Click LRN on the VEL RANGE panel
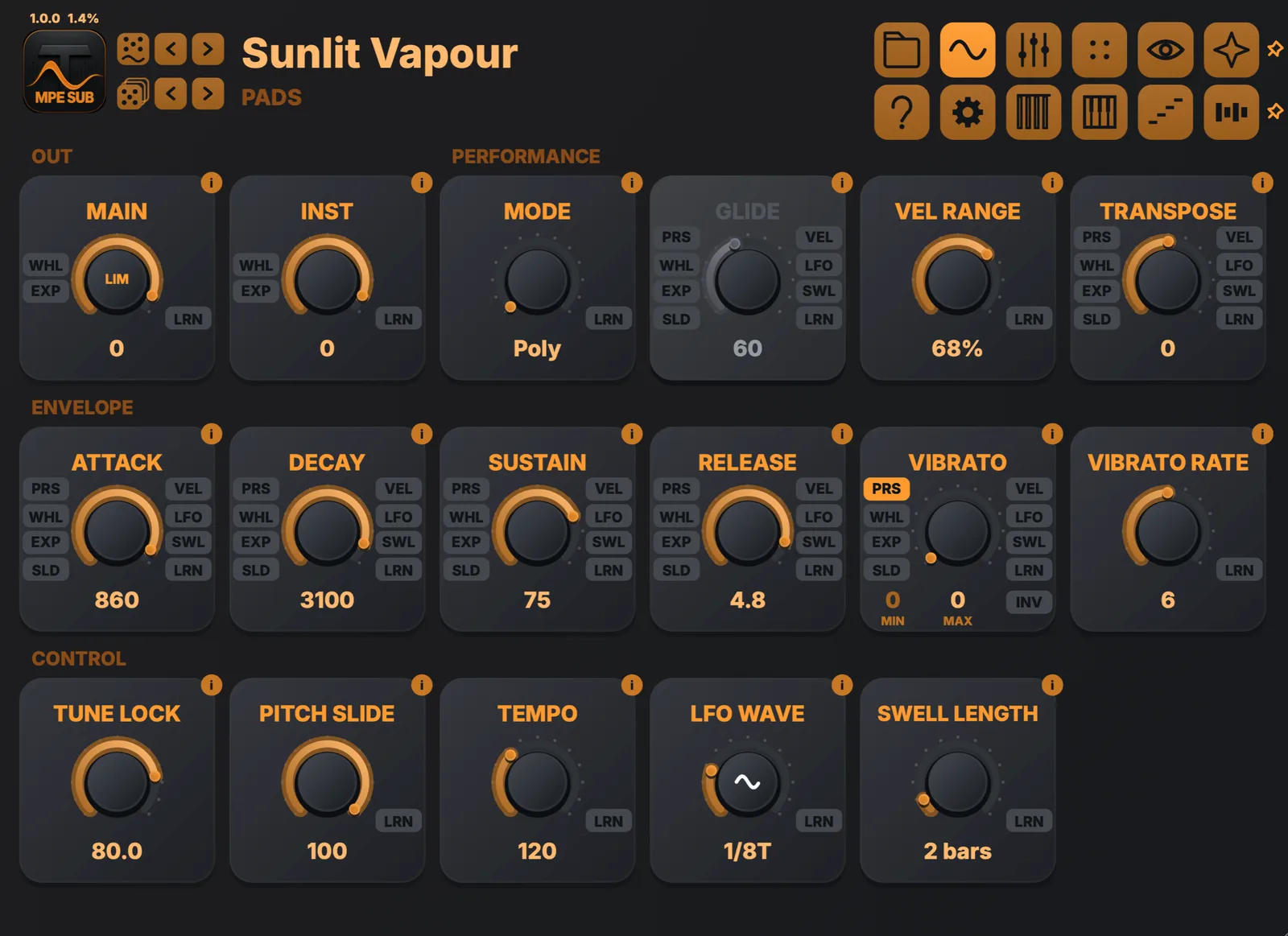Screen dimensions: 1288x936 (x=1029, y=319)
